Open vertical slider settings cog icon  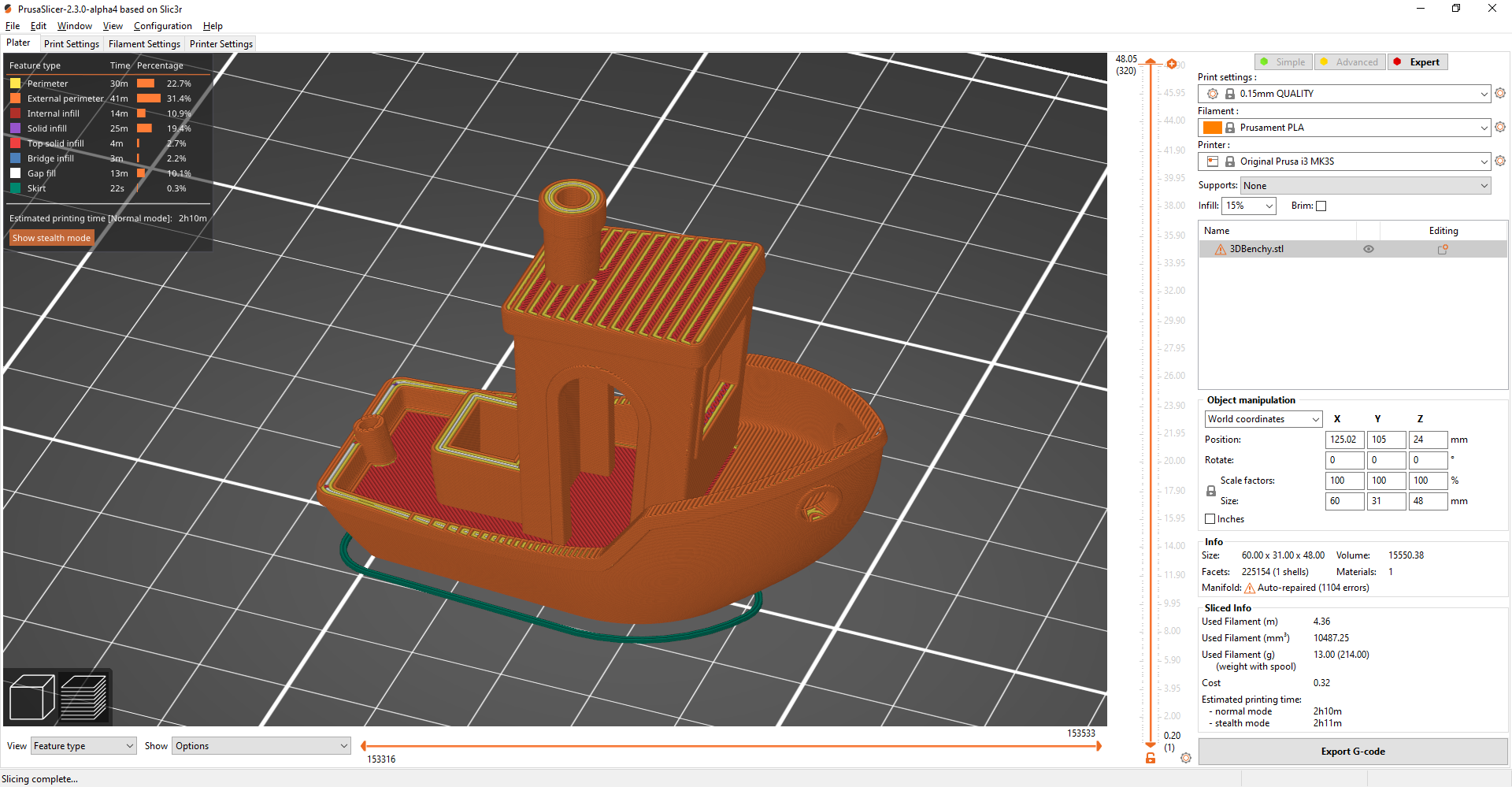[1186, 758]
